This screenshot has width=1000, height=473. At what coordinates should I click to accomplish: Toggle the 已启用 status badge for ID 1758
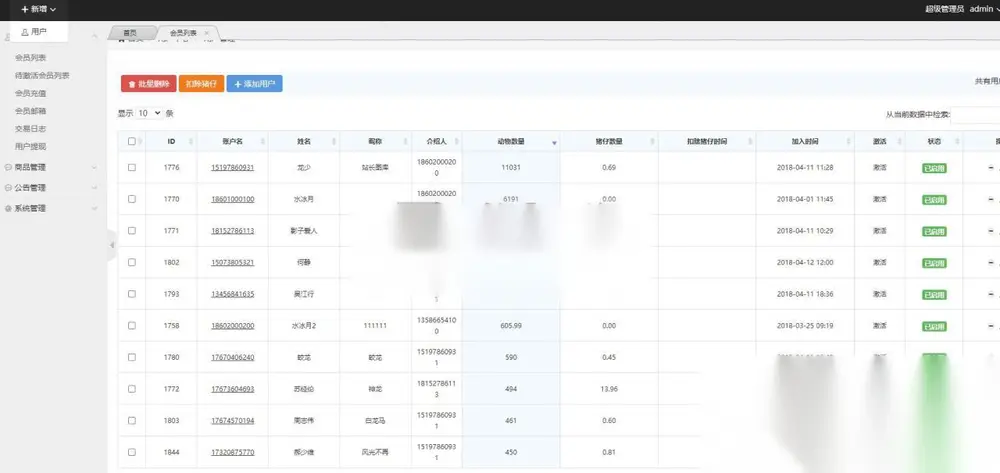tap(934, 326)
